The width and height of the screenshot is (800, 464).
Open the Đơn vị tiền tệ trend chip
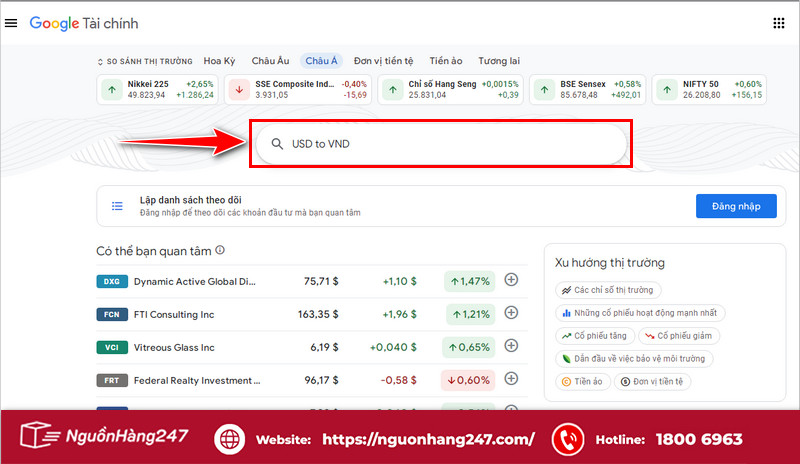tap(653, 381)
